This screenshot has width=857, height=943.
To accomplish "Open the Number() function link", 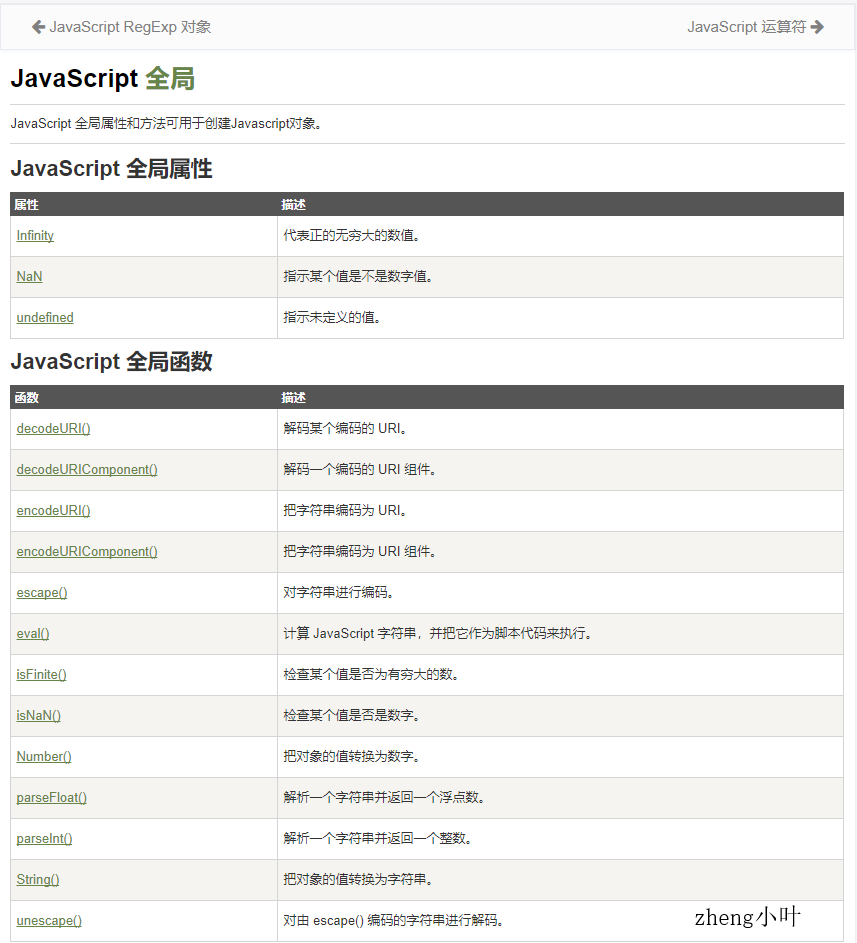I will tap(44, 757).
